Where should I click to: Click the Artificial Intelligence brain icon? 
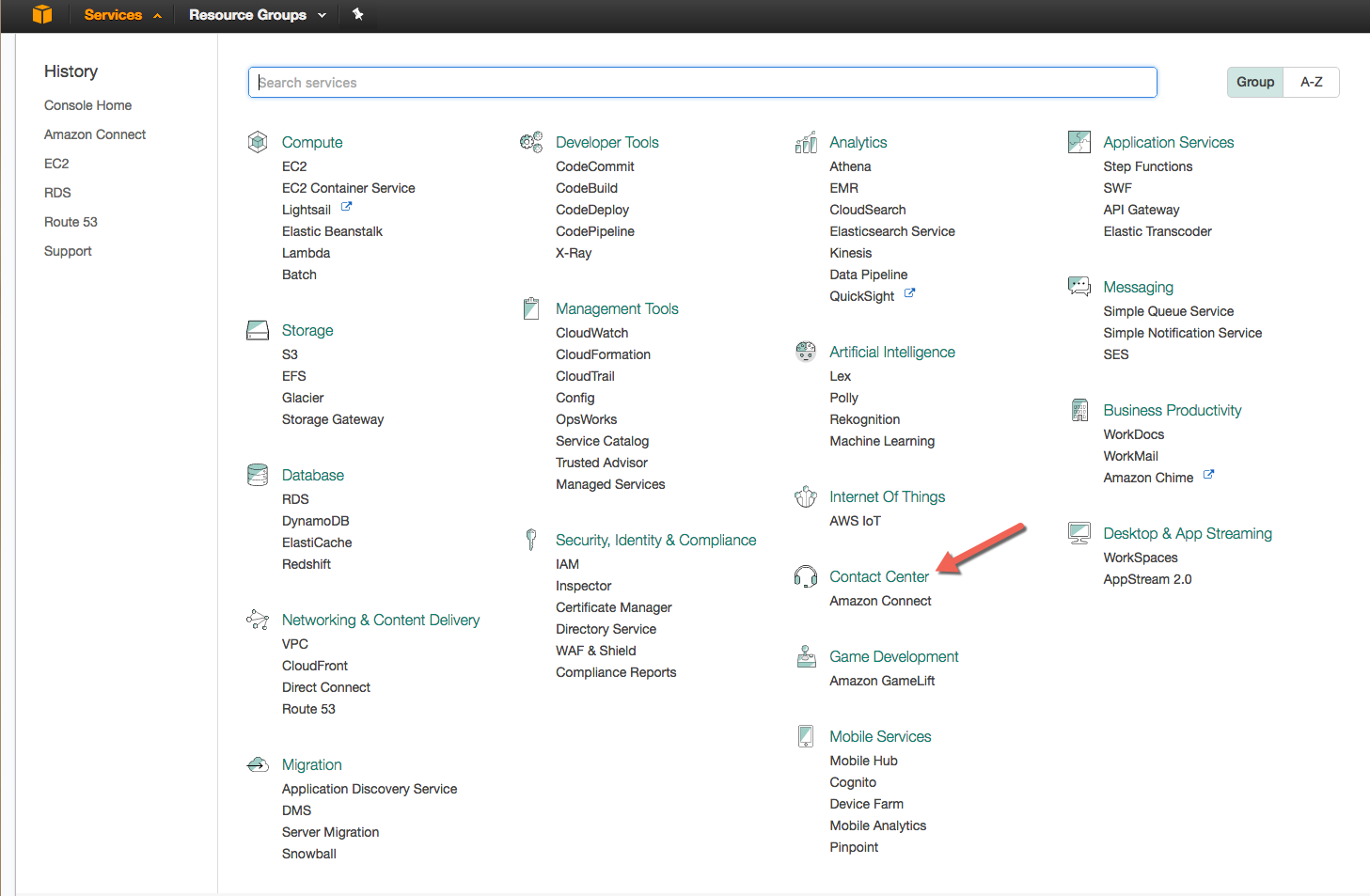pyautogui.click(x=806, y=352)
